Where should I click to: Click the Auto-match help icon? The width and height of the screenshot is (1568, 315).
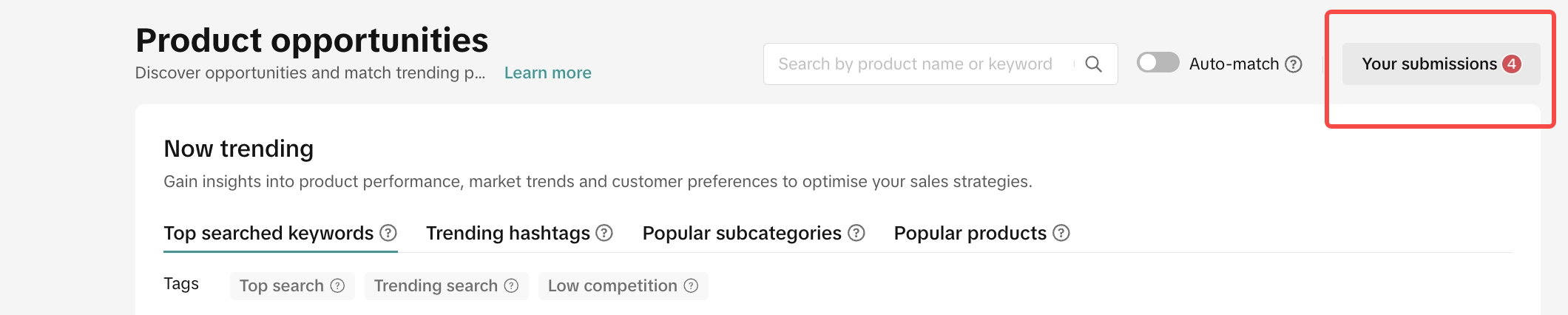1294,64
